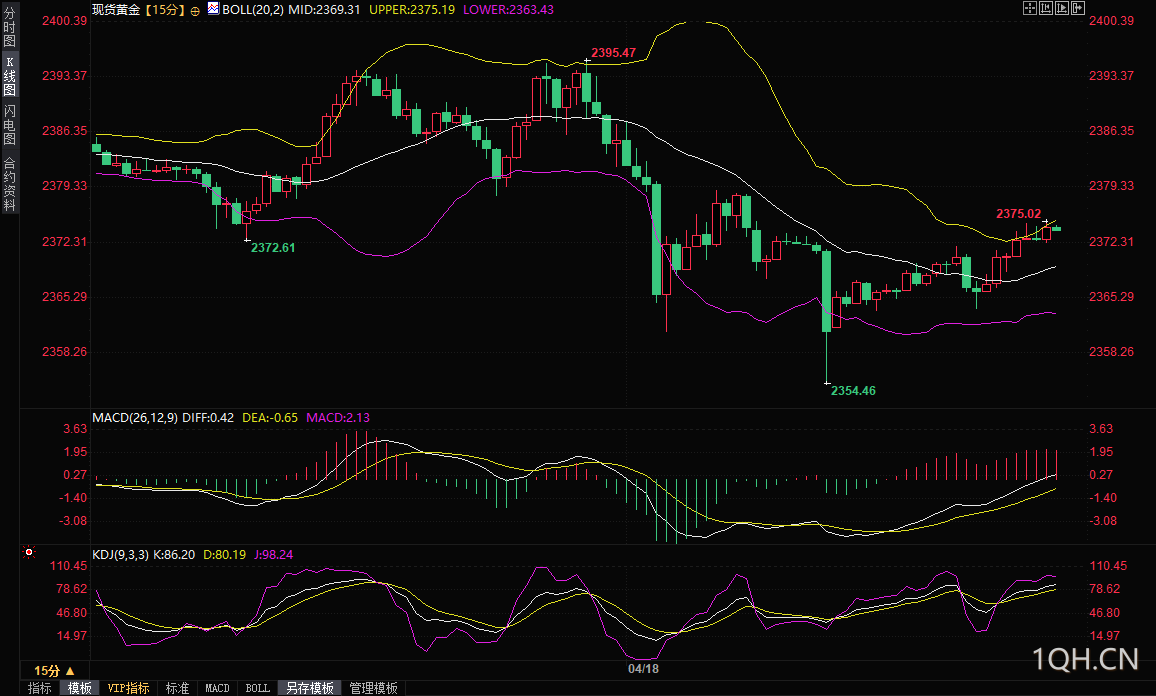The width and height of the screenshot is (1156, 696).
Task: Click the MID:2369.31 value
Action: [x=324, y=10]
